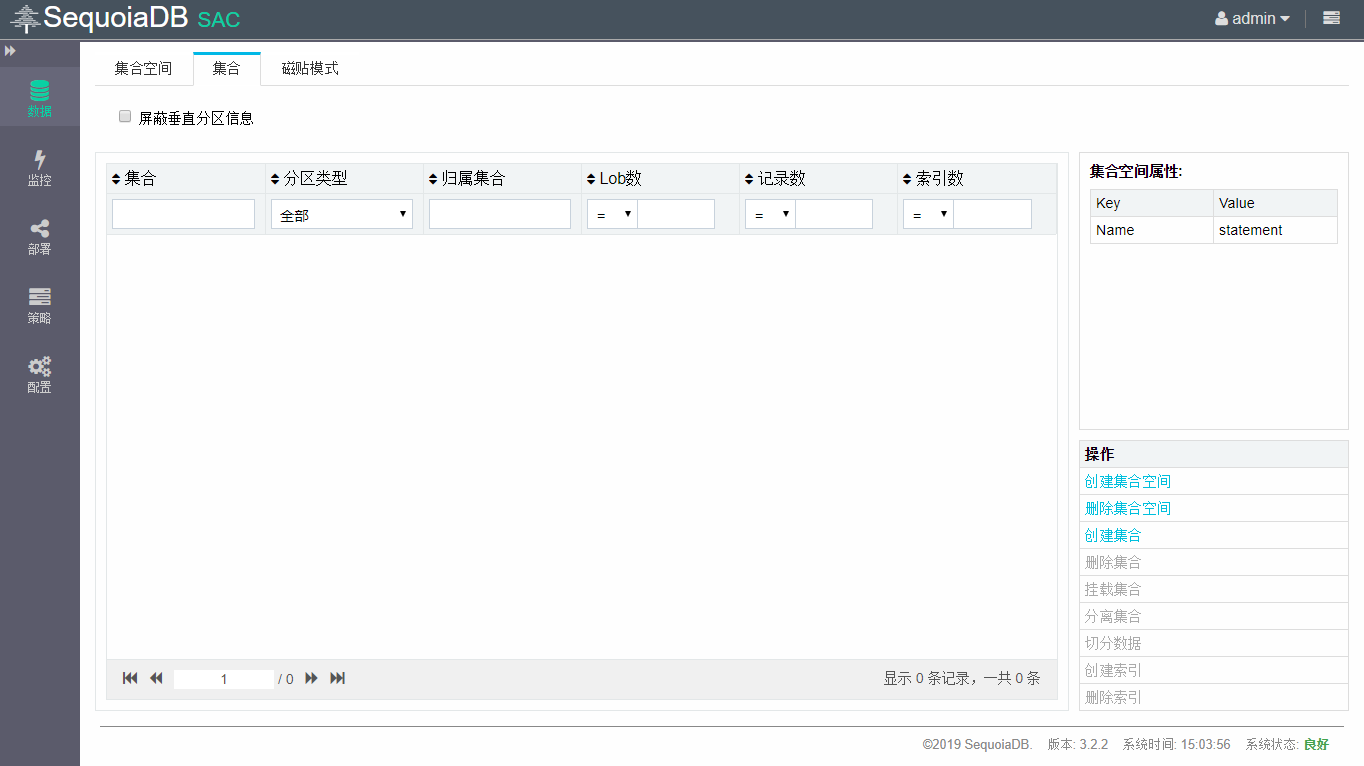The width and height of the screenshot is (1364, 766).
Task: Click the version 3.2.2 footer text
Action: (1078, 744)
